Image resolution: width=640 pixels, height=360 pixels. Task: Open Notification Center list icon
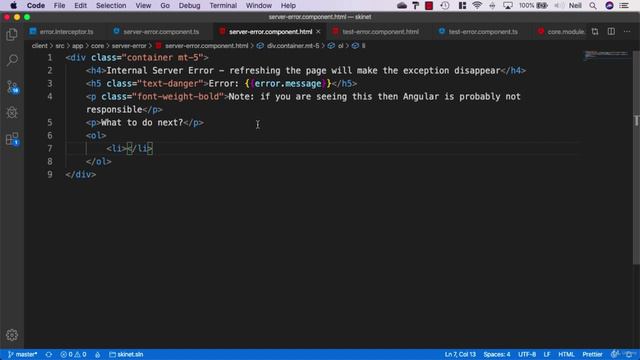click(624, 5)
